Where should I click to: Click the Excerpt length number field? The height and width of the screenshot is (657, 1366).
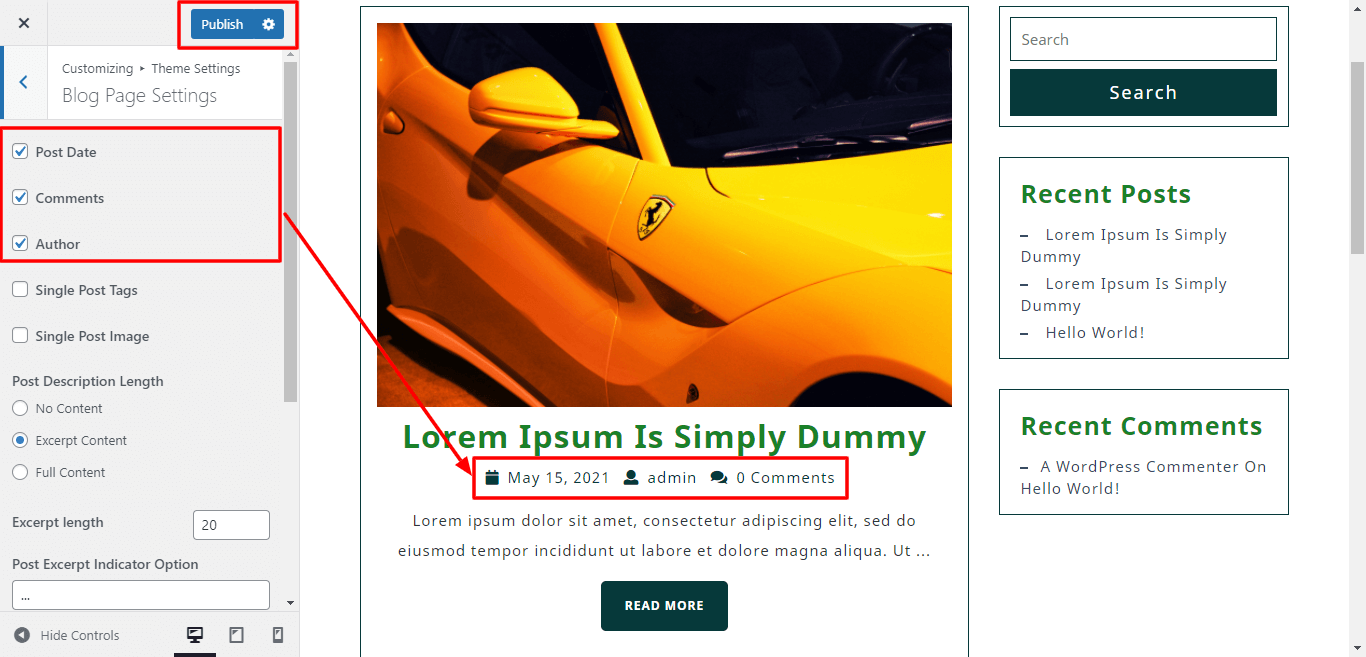(x=231, y=525)
